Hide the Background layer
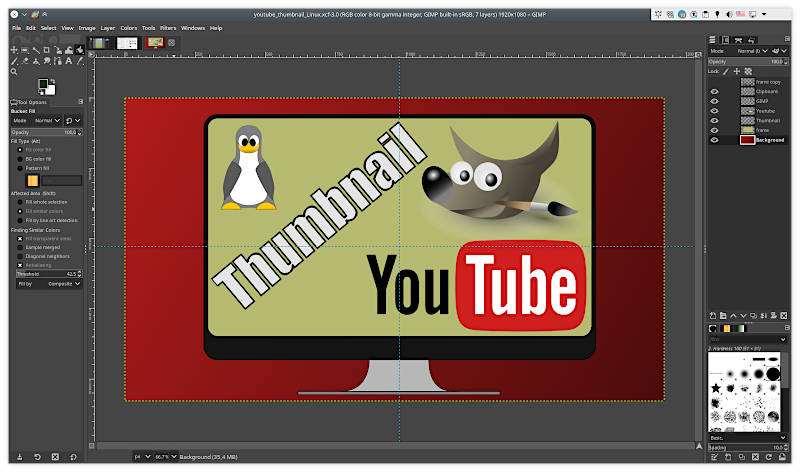Screen dimensions: 800x472 point(714,140)
